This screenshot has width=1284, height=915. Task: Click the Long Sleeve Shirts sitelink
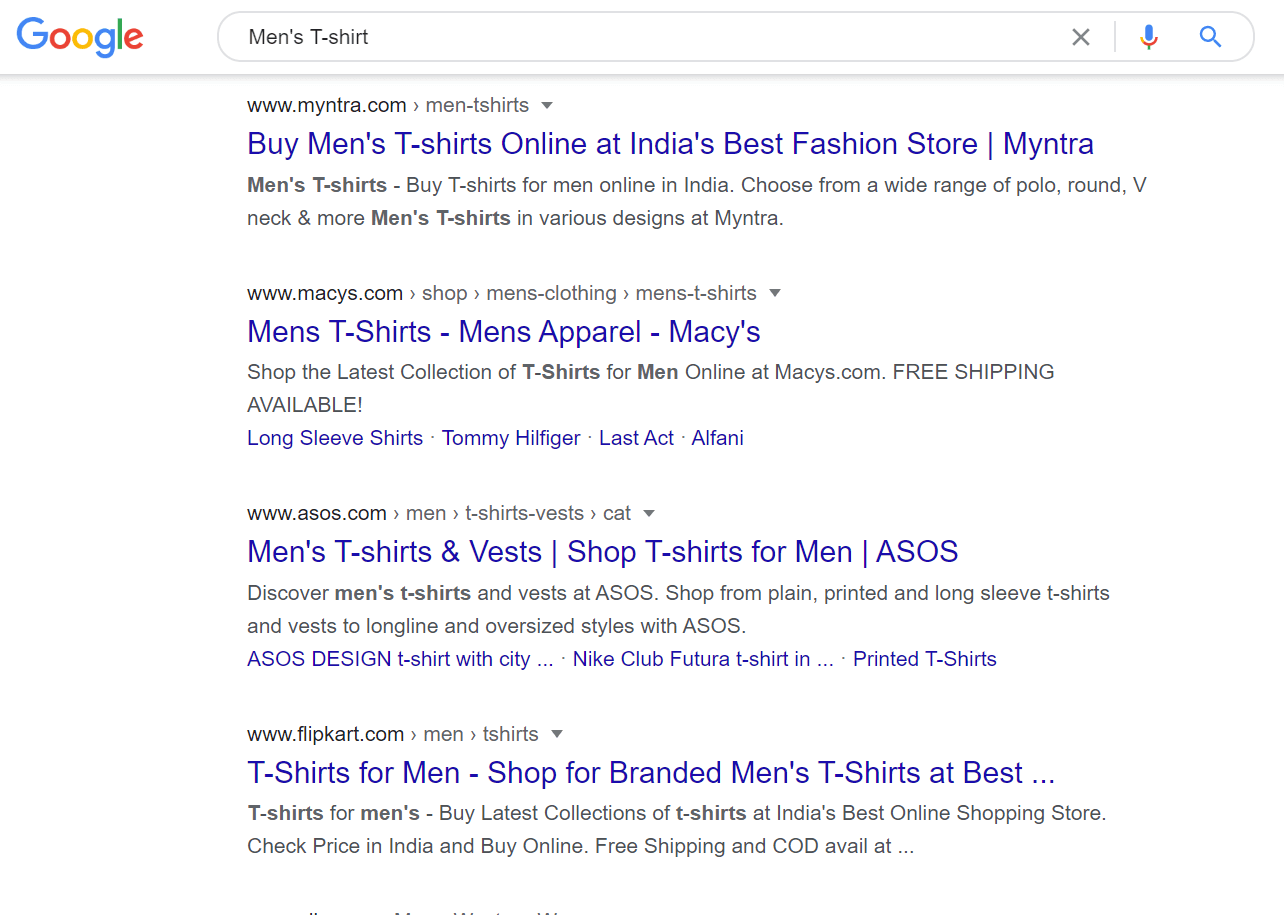coord(335,438)
